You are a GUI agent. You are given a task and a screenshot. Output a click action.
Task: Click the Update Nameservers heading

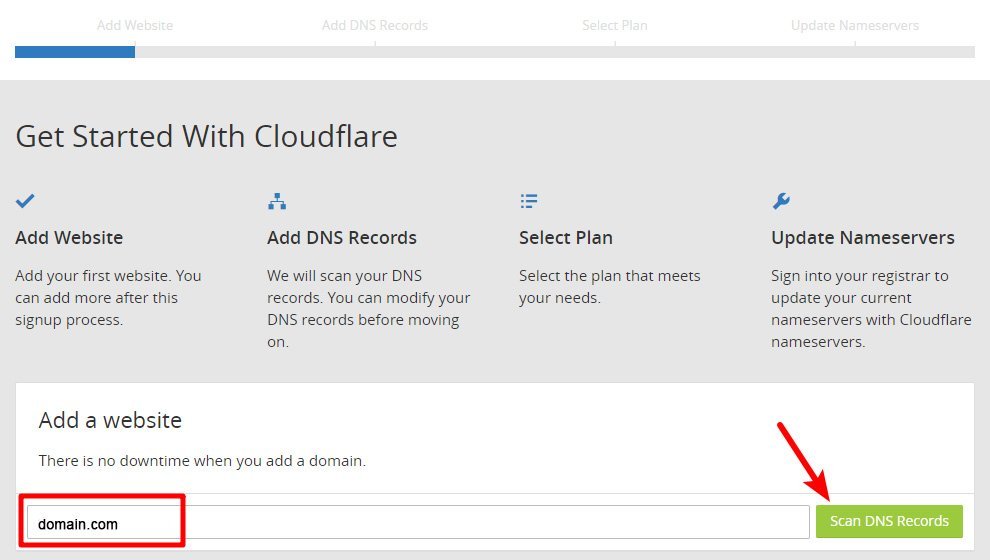click(x=862, y=237)
